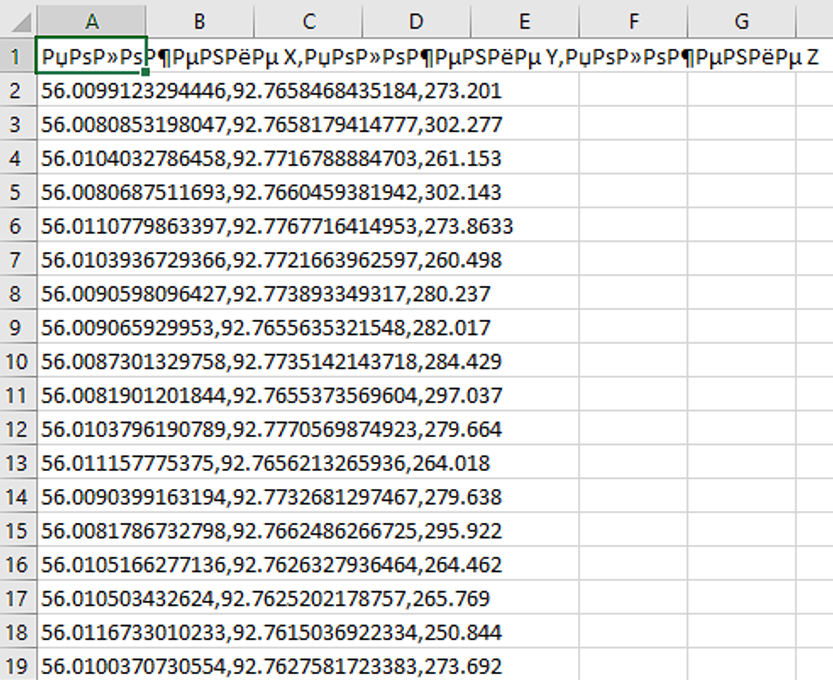Select cell with value ending 273.8633
Viewport: 833px width, 680px height.
[91, 227]
